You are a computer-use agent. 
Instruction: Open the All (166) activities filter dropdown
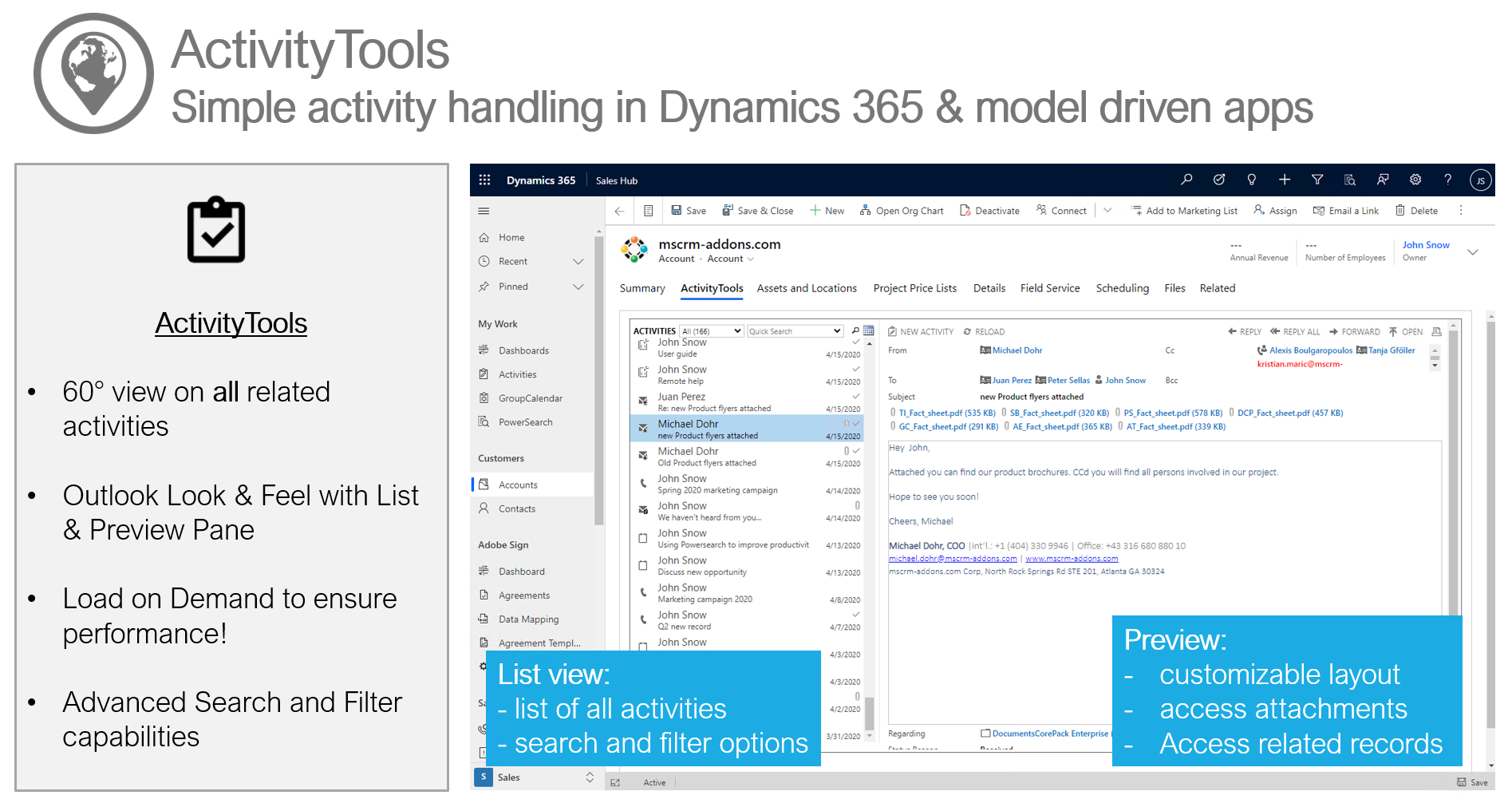tap(712, 331)
